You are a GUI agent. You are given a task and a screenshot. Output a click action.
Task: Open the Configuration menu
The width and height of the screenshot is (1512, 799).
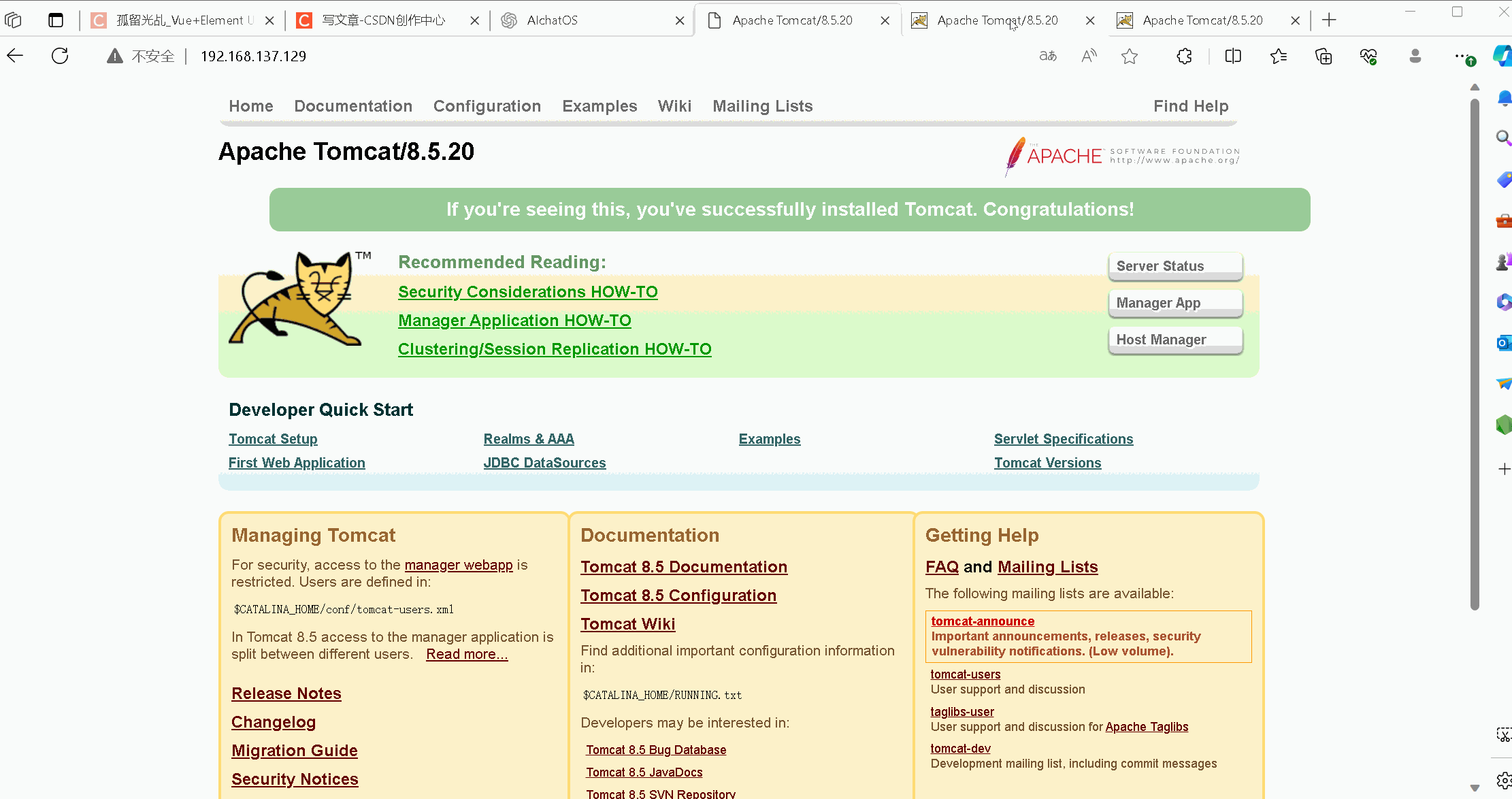click(487, 106)
